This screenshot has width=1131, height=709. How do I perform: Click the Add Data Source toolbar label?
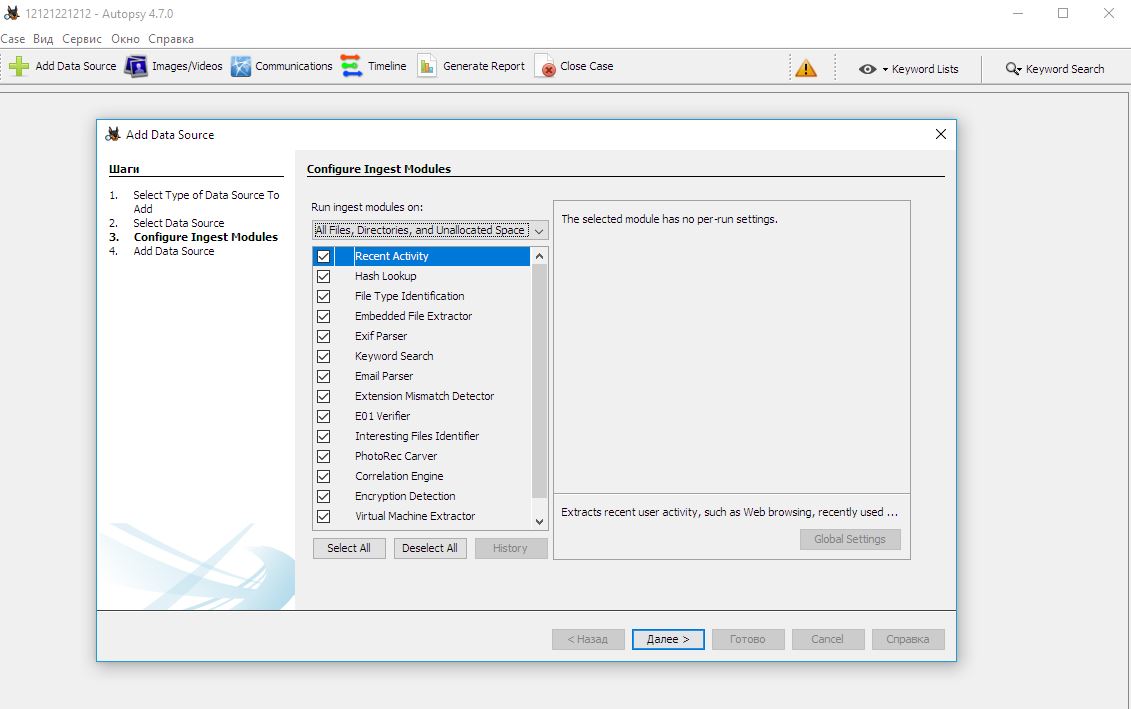(x=76, y=66)
